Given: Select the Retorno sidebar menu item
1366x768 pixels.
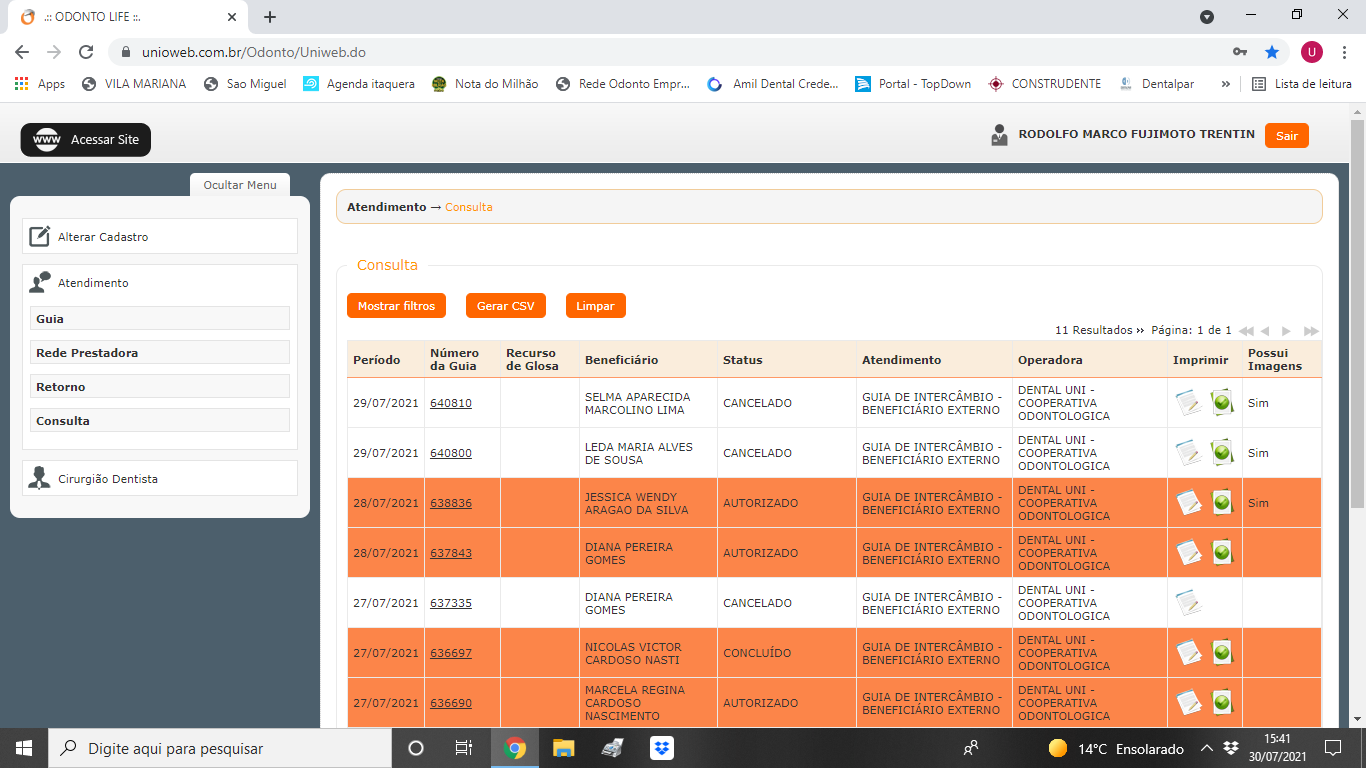Looking at the screenshot, I should tap(160, 387).
